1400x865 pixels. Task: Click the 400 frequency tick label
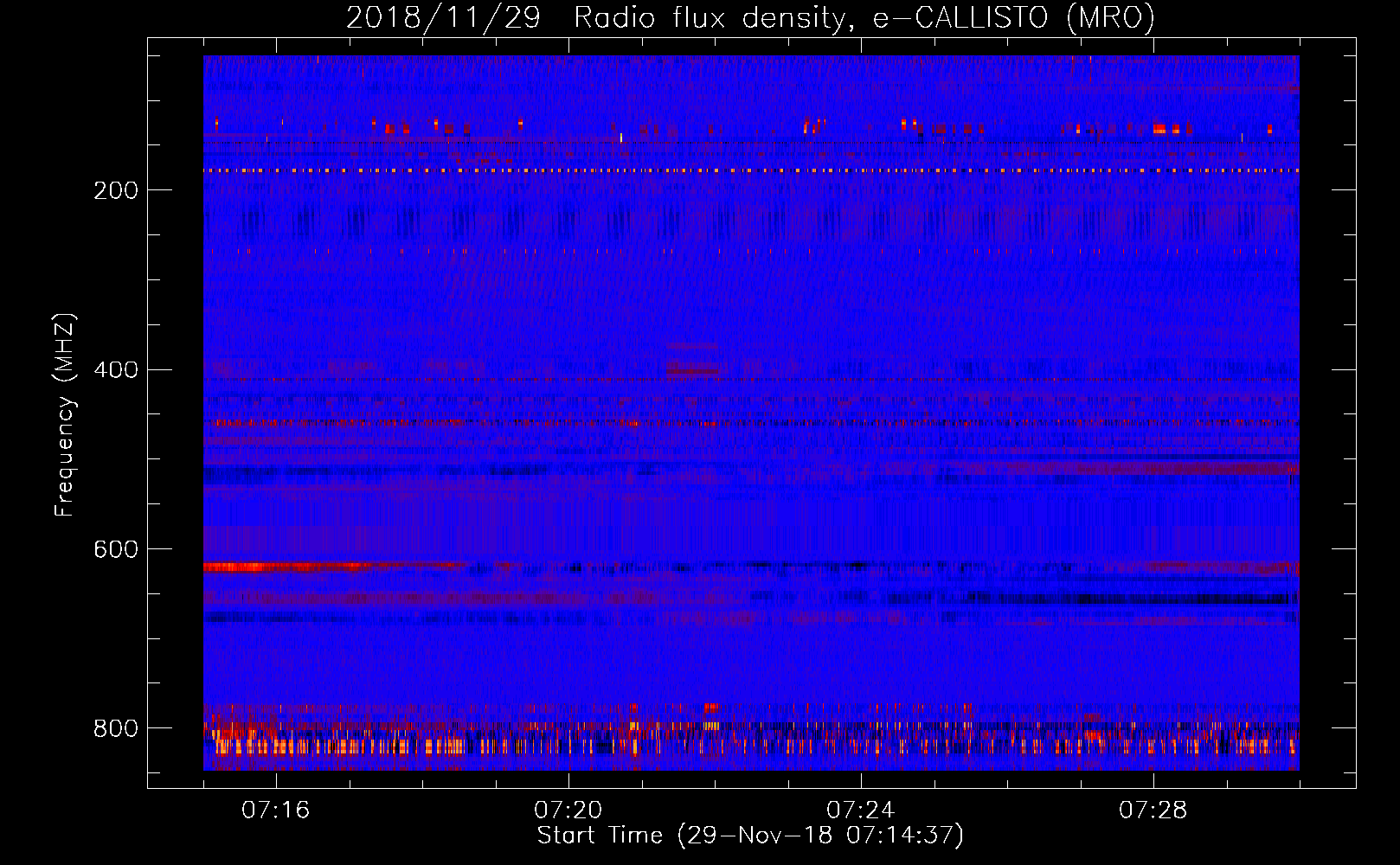click(116, 370)
